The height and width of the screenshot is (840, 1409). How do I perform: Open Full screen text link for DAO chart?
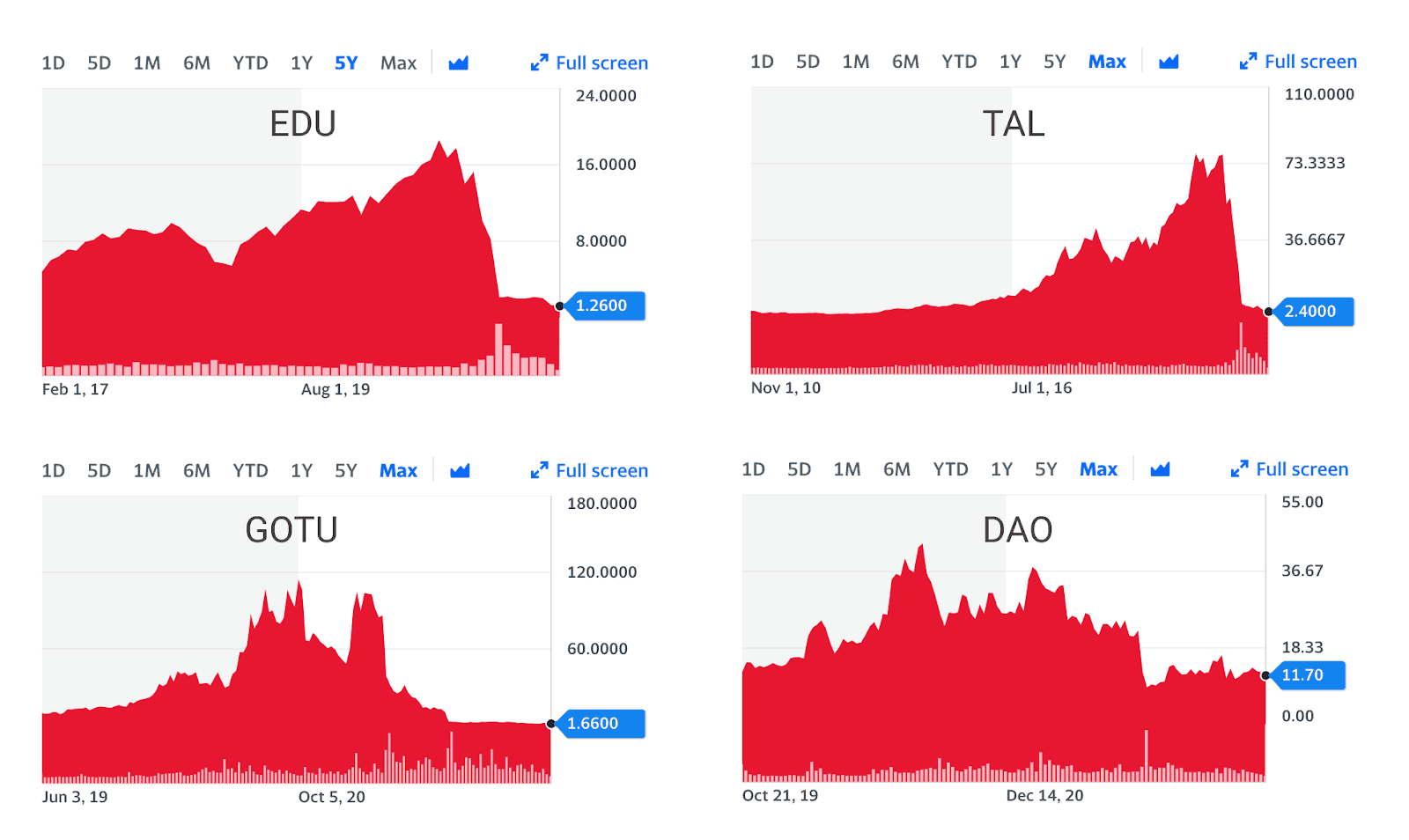(1302, 469)
